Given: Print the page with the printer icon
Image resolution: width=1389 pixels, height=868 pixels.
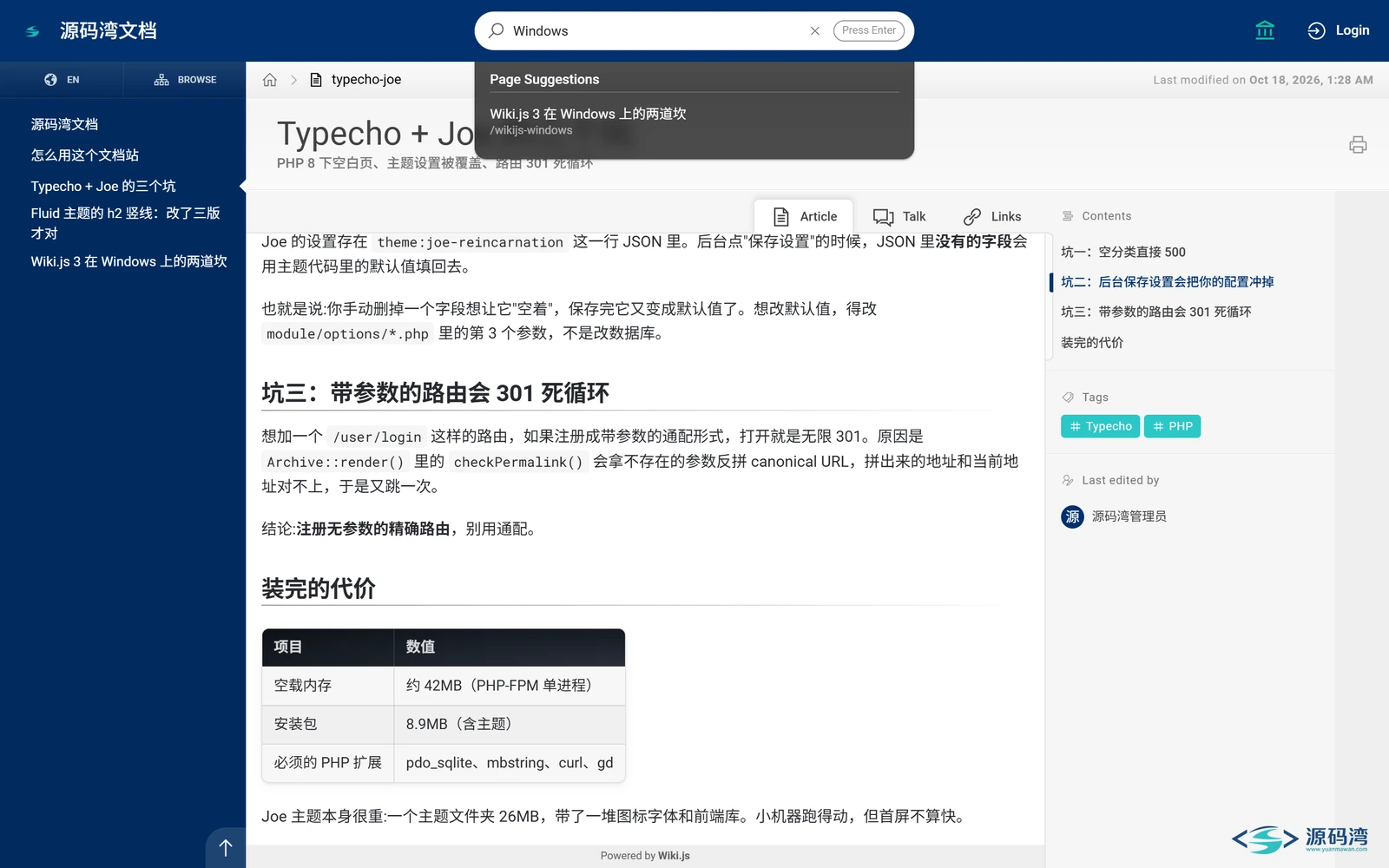Looking at the screenshot, I should click(x=1358, y=145).
